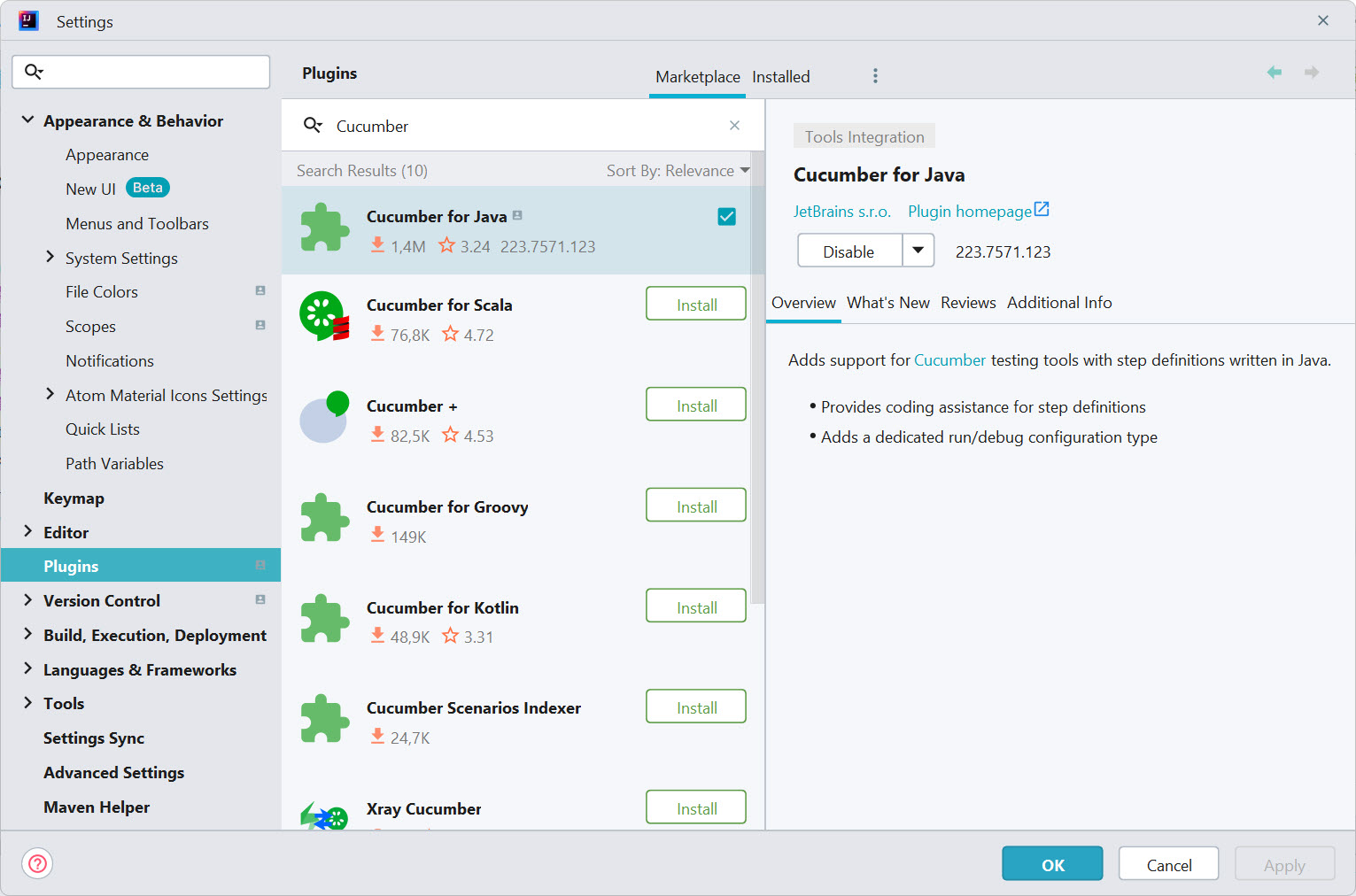The image size is (1356, 896).
Task: Click the external link icon by Plugin homepage
Action: click(1042, 210)
